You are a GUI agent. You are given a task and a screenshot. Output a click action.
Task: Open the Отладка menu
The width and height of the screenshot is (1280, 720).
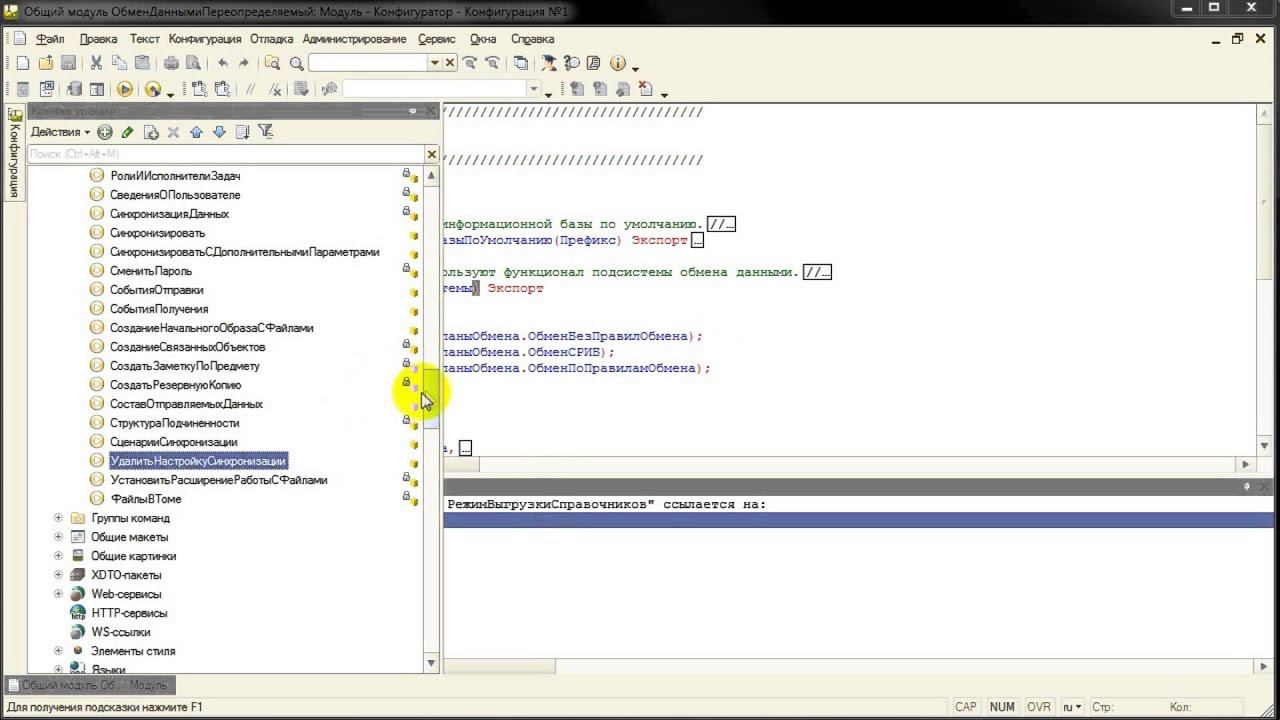click(271, 39)
